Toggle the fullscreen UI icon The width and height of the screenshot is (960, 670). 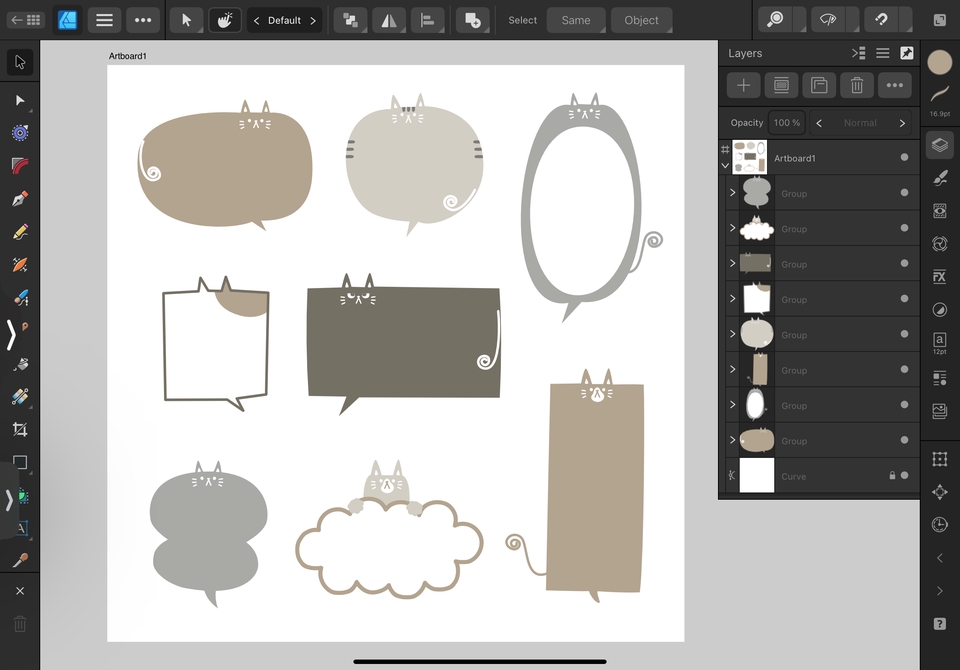[x=940, y=20]
